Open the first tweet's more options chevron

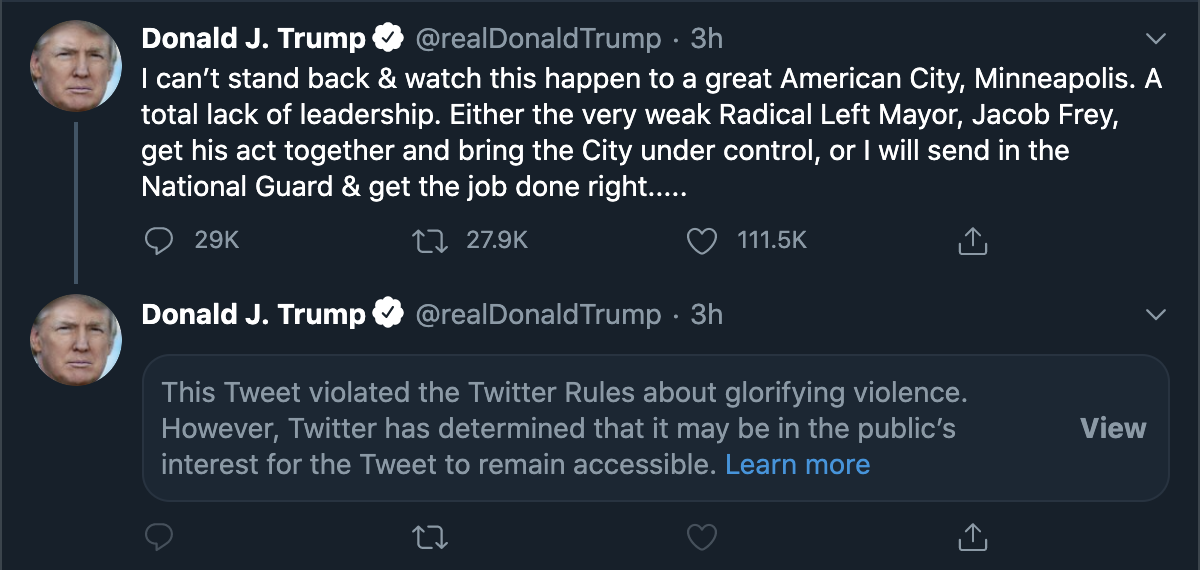tap(1155, 39)
